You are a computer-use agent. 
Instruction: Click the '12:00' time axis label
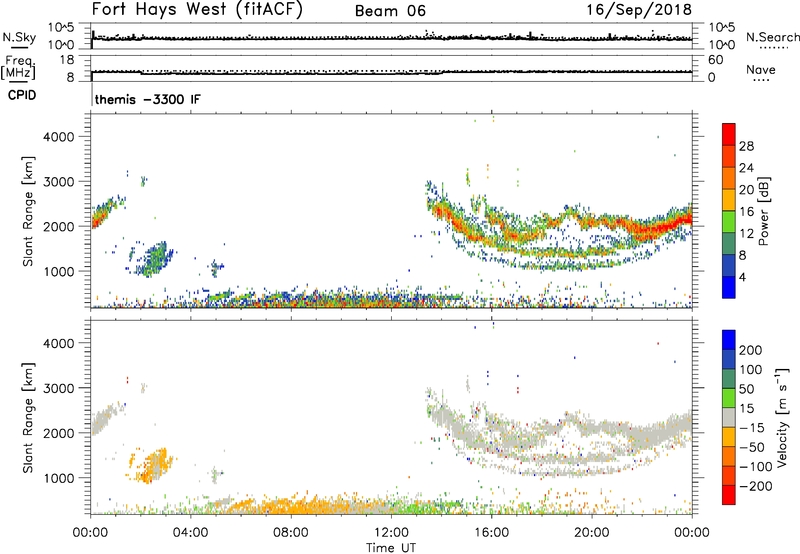coord(391,533)
